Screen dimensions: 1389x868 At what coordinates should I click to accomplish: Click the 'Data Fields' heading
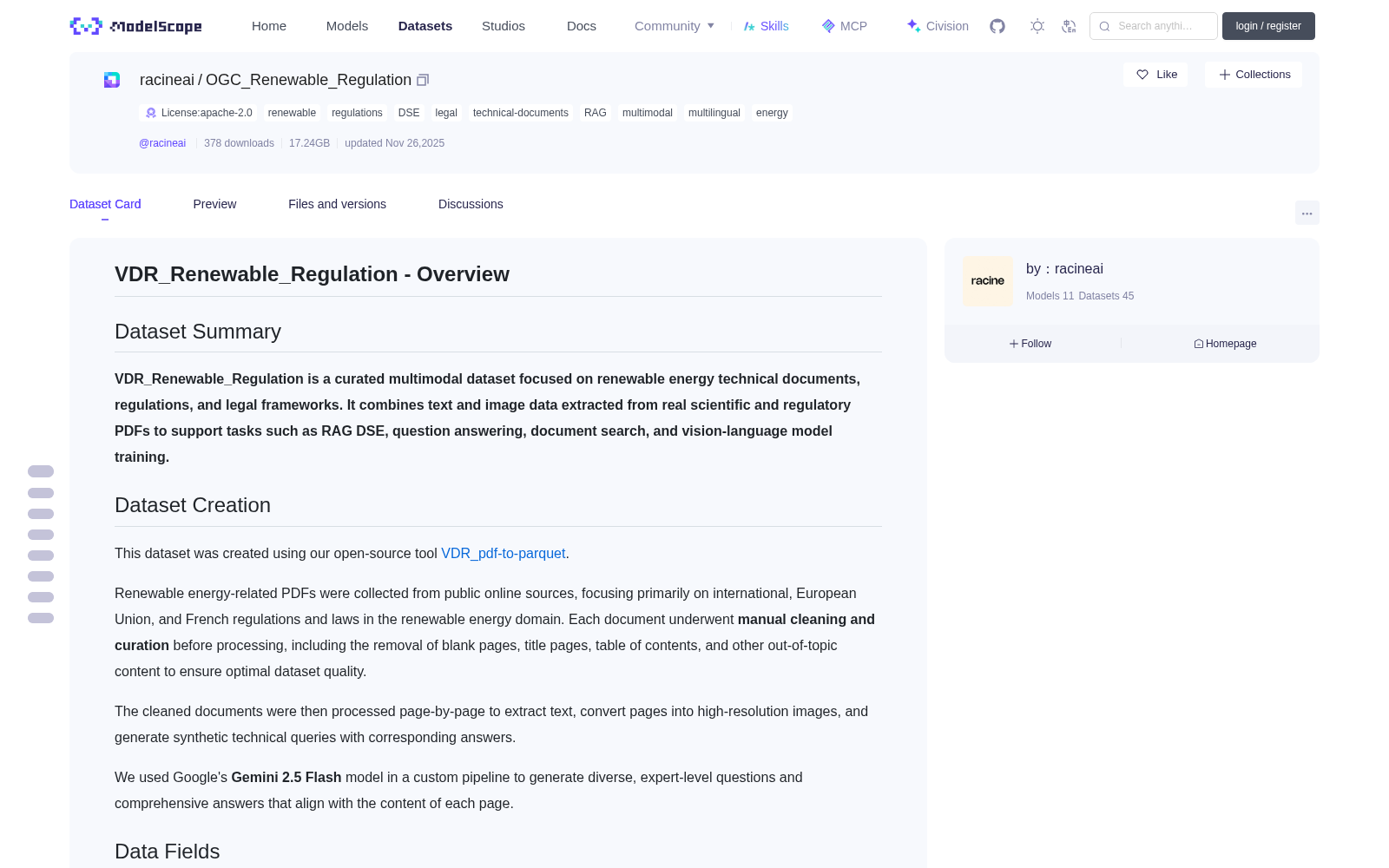168,852
